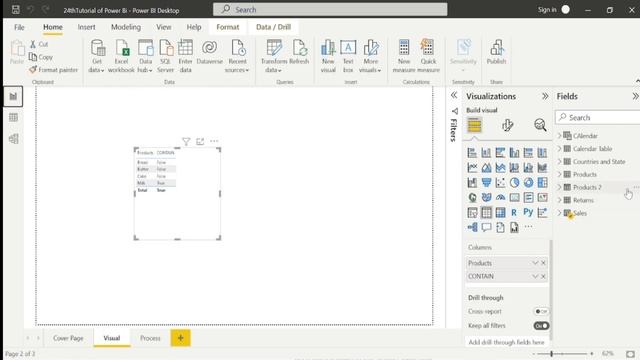Open the File menu
640x360 pixels.
(19, 27)
